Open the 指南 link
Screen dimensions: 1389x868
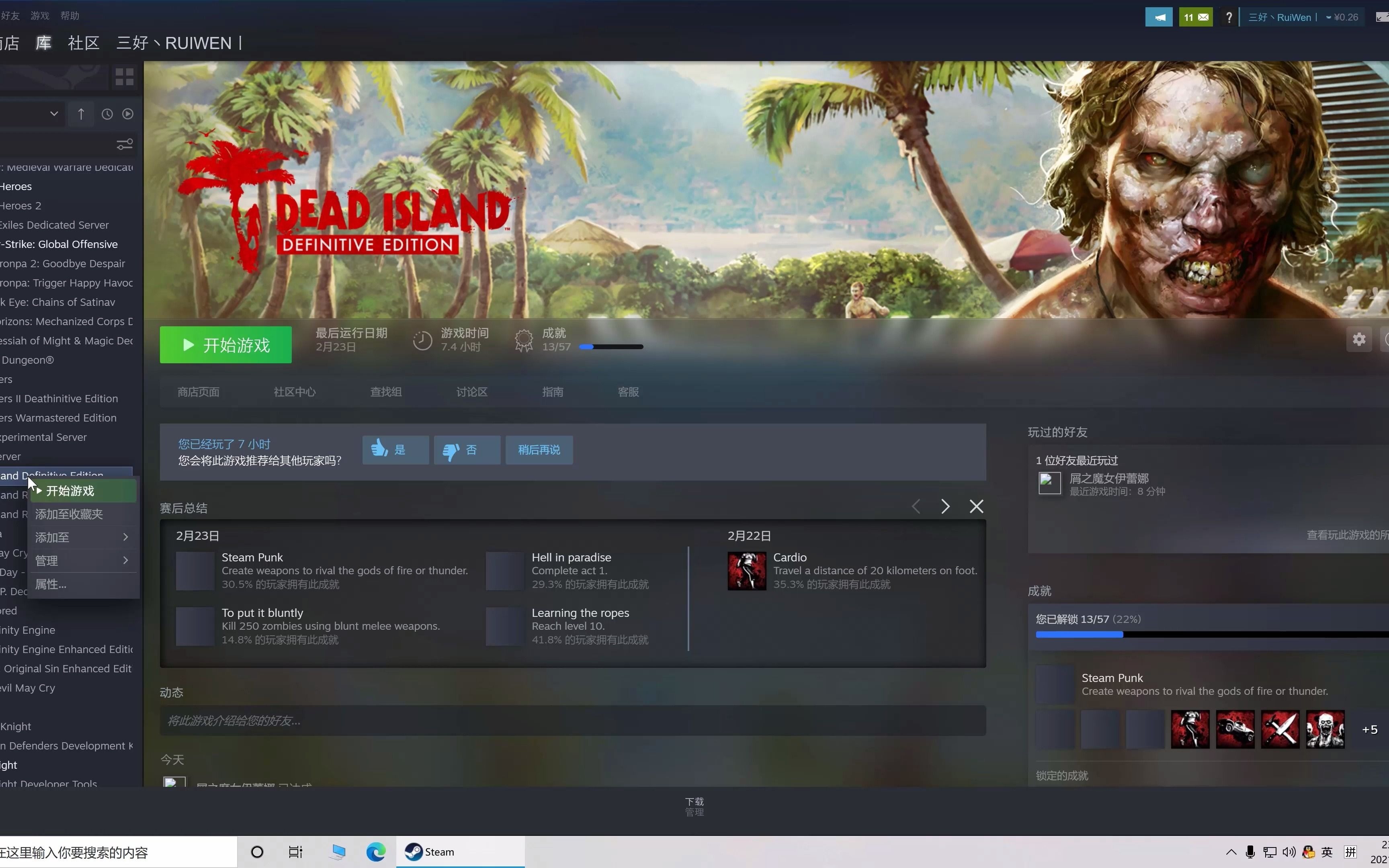click(x=553, y=392)
